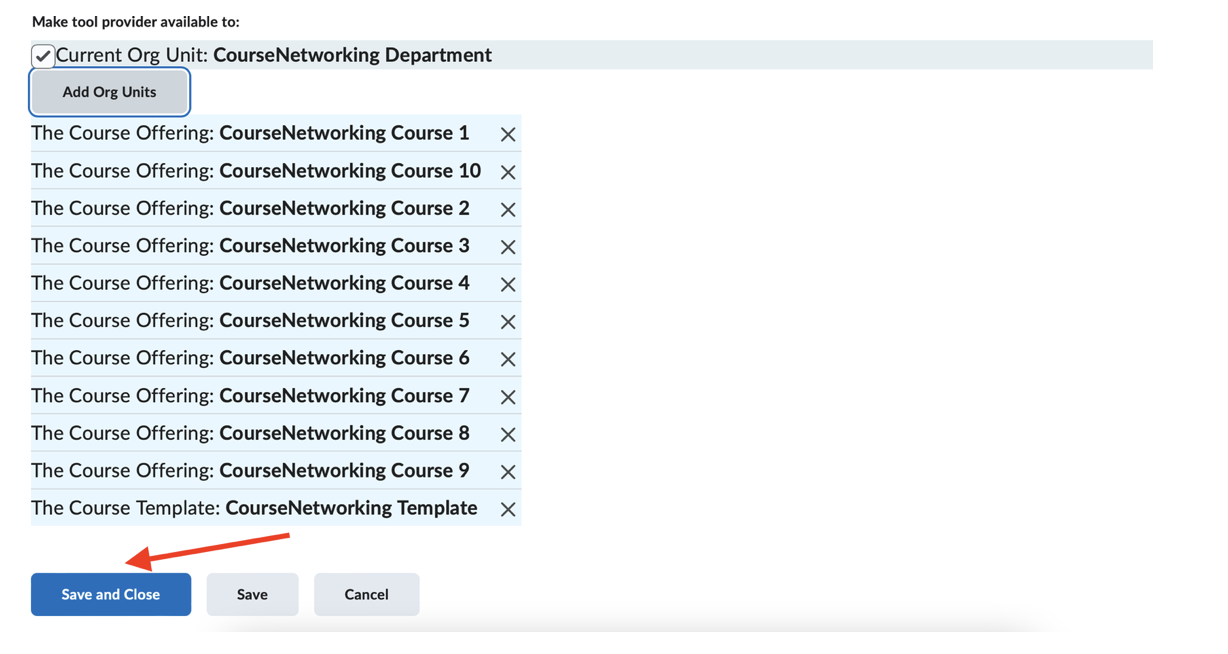Viewport: 1228px width, 654px height.
Task: Uncheck the Current Org Unit checkbox
Action: tap(43, 56)
